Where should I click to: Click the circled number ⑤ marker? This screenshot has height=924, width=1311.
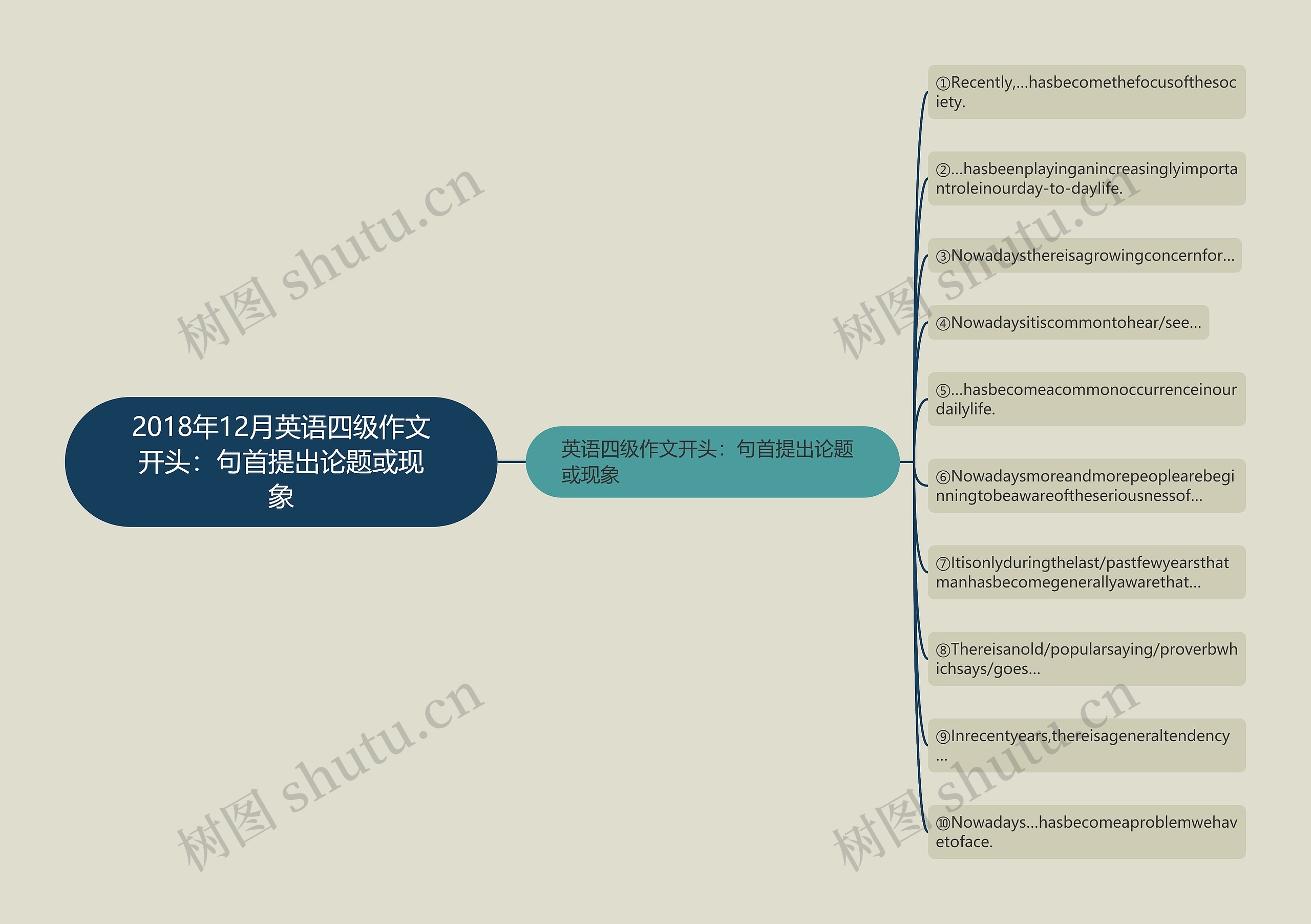(x=943, y=391)
